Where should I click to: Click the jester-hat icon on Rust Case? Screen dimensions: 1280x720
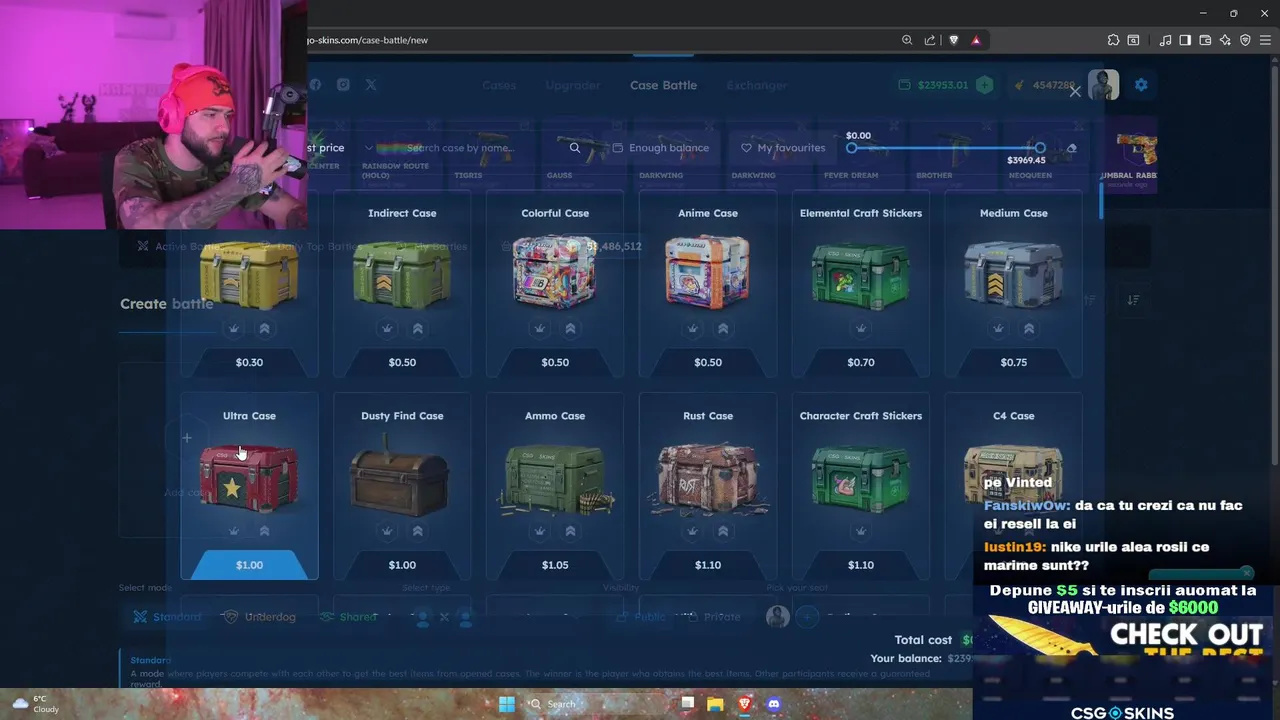coord(693,531)
